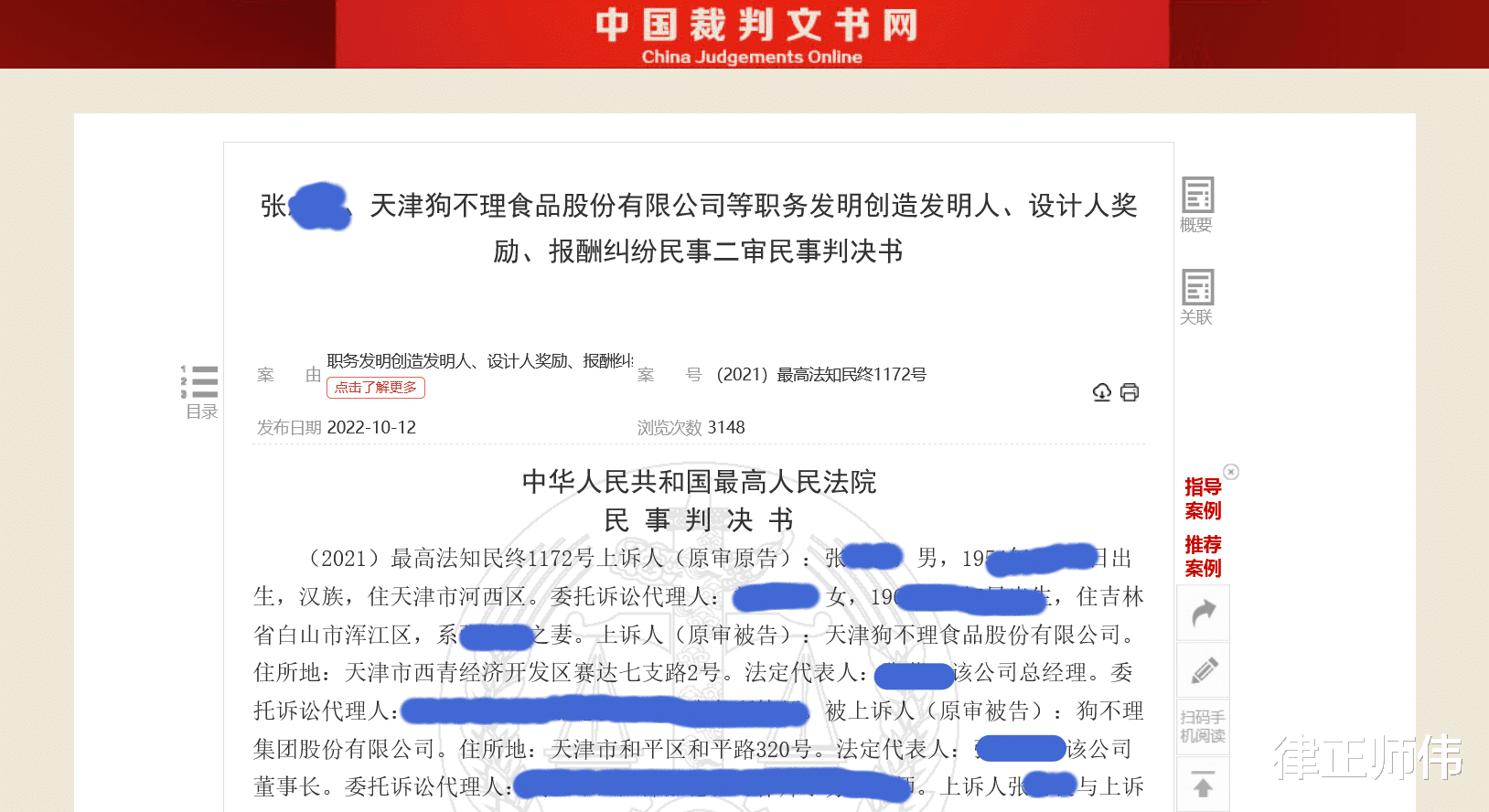Click the 点击了解更多 button
This screenshot has width=1489, height=812.
coord(376,387)
